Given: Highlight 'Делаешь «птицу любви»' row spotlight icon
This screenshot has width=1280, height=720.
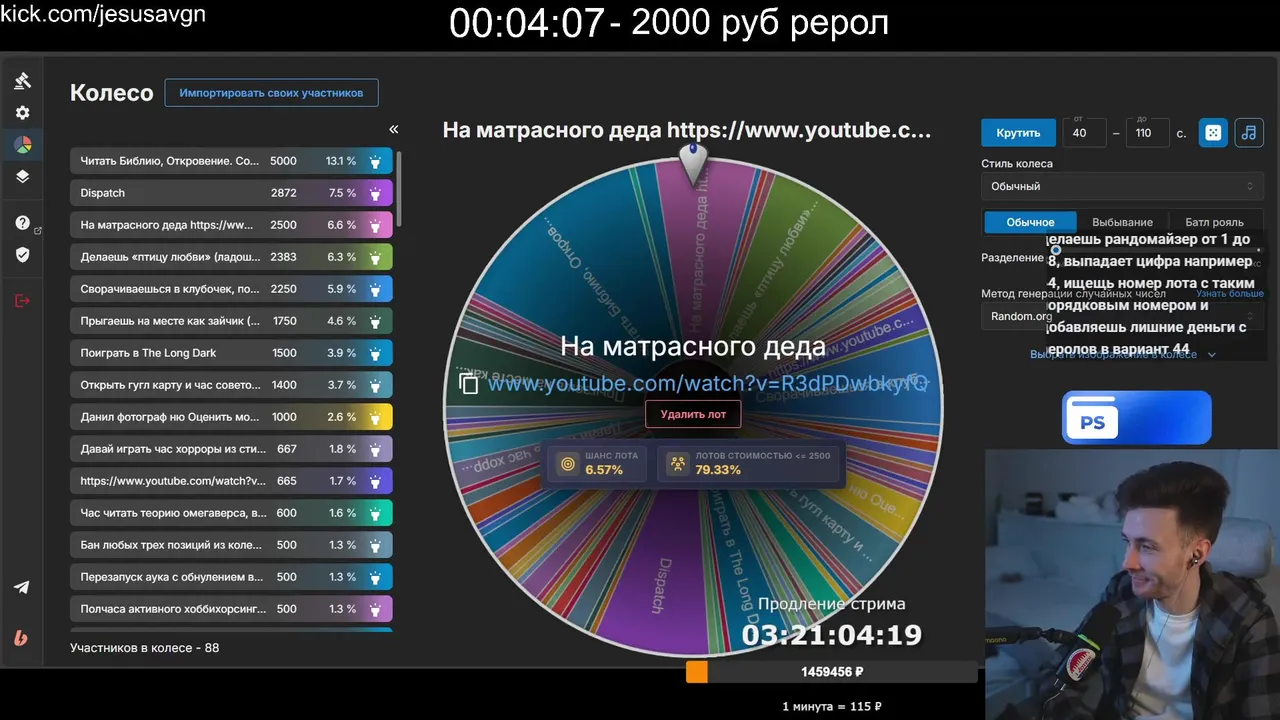Looking at the screenshot, I should [x=375, y=257].
